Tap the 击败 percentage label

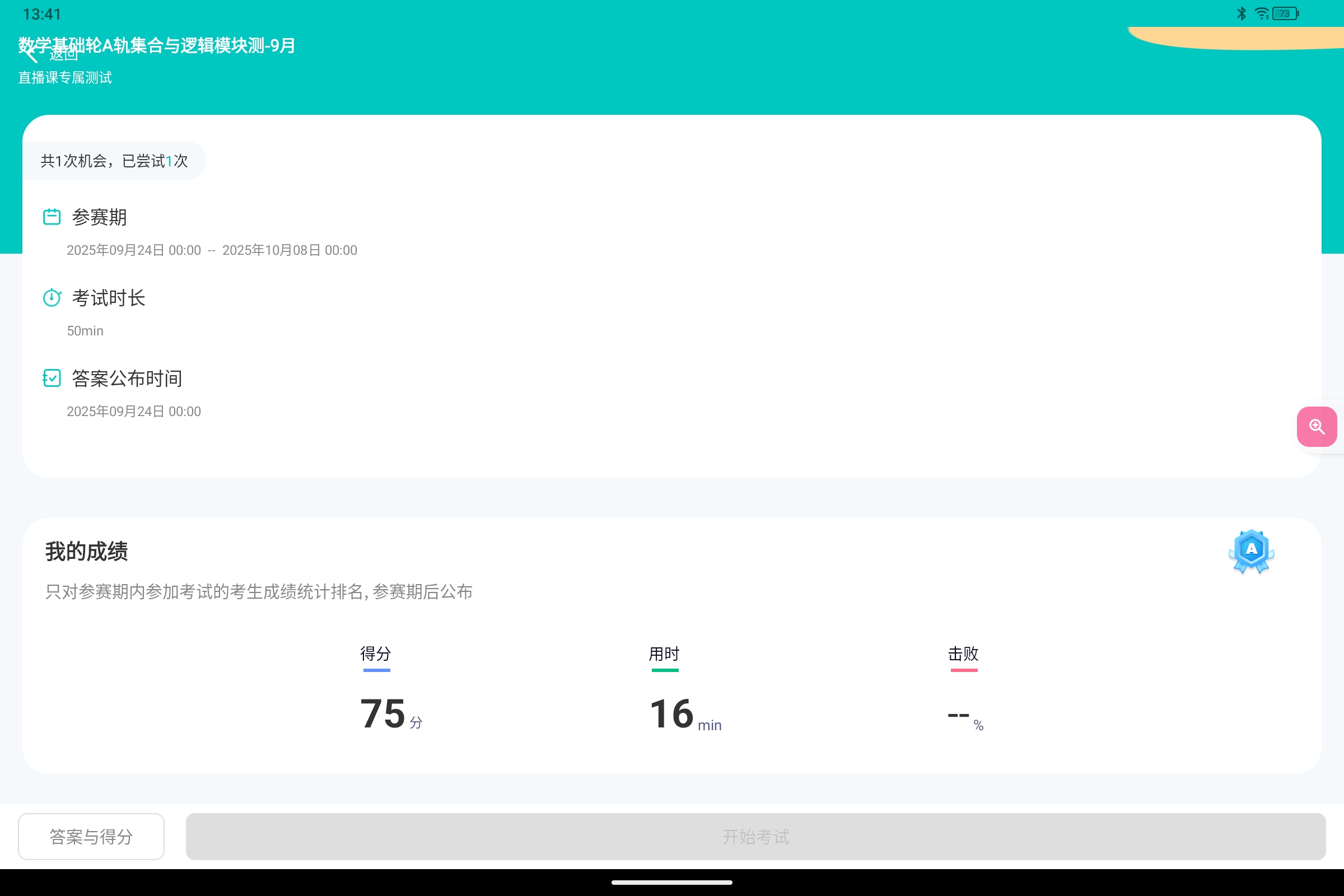tap(963, 653)
